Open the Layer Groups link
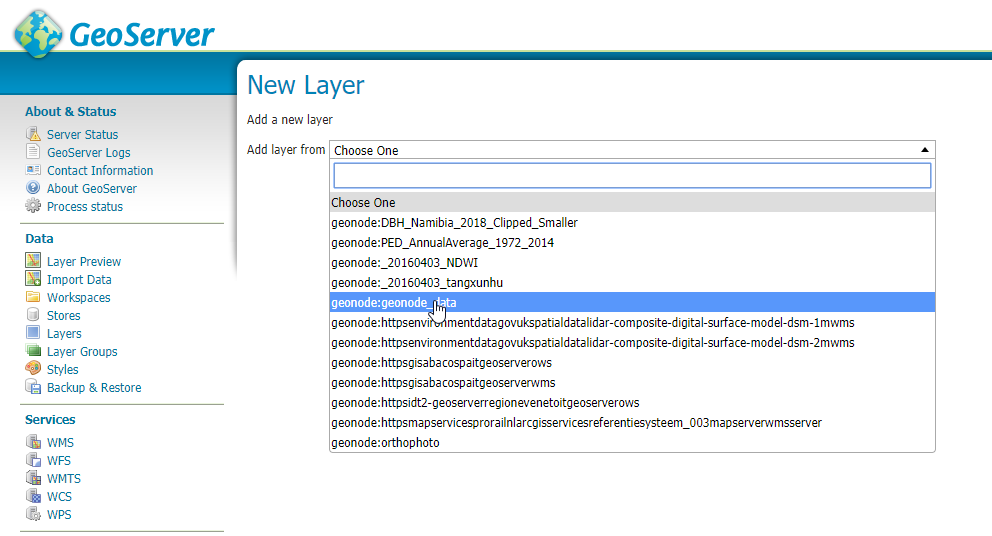Viewport: 992px width, 536px height. pos(82,351)
